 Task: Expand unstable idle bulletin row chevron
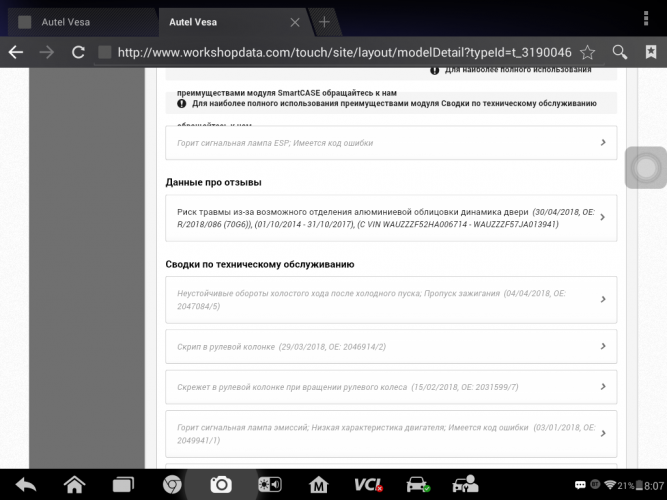point(603,300)
